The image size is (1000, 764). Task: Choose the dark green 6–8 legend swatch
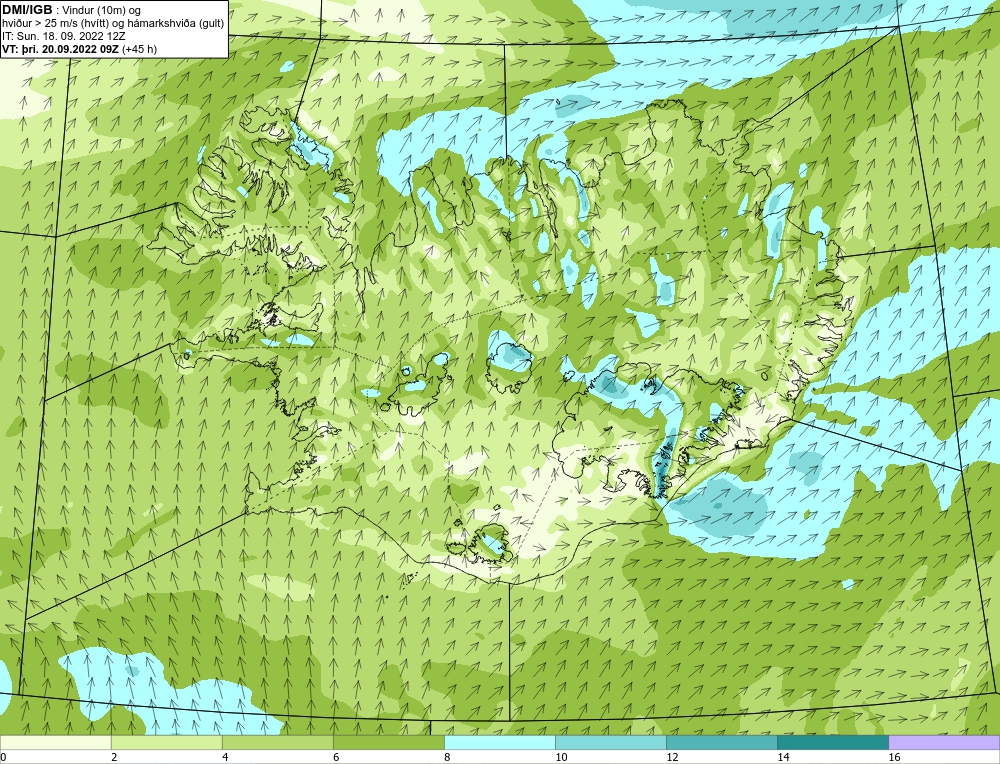pyautogui.click(x=388, y=742)
